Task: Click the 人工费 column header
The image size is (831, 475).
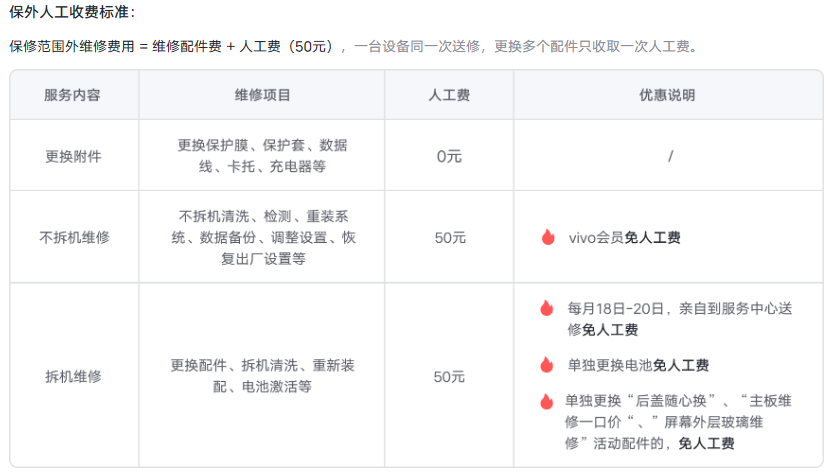Action: click(x=449, y=95)
